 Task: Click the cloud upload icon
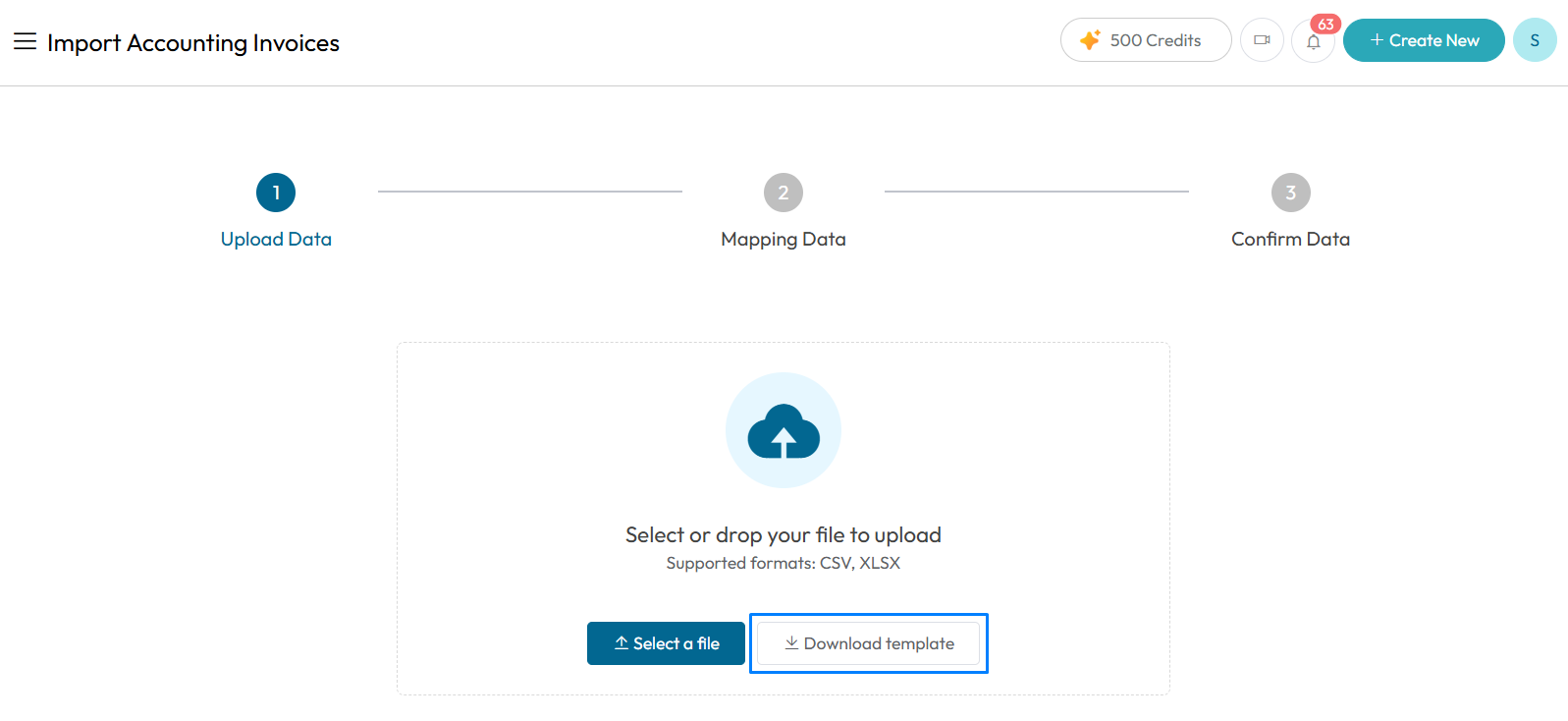[x=784, y=430]
